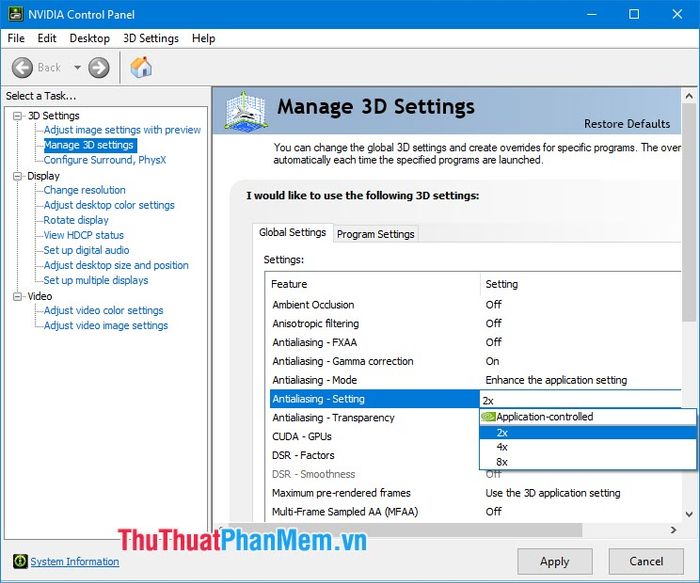700x583 pixels.
Task: Choose Application-controlled in dropdown list
Action: [x=588, y=417]
